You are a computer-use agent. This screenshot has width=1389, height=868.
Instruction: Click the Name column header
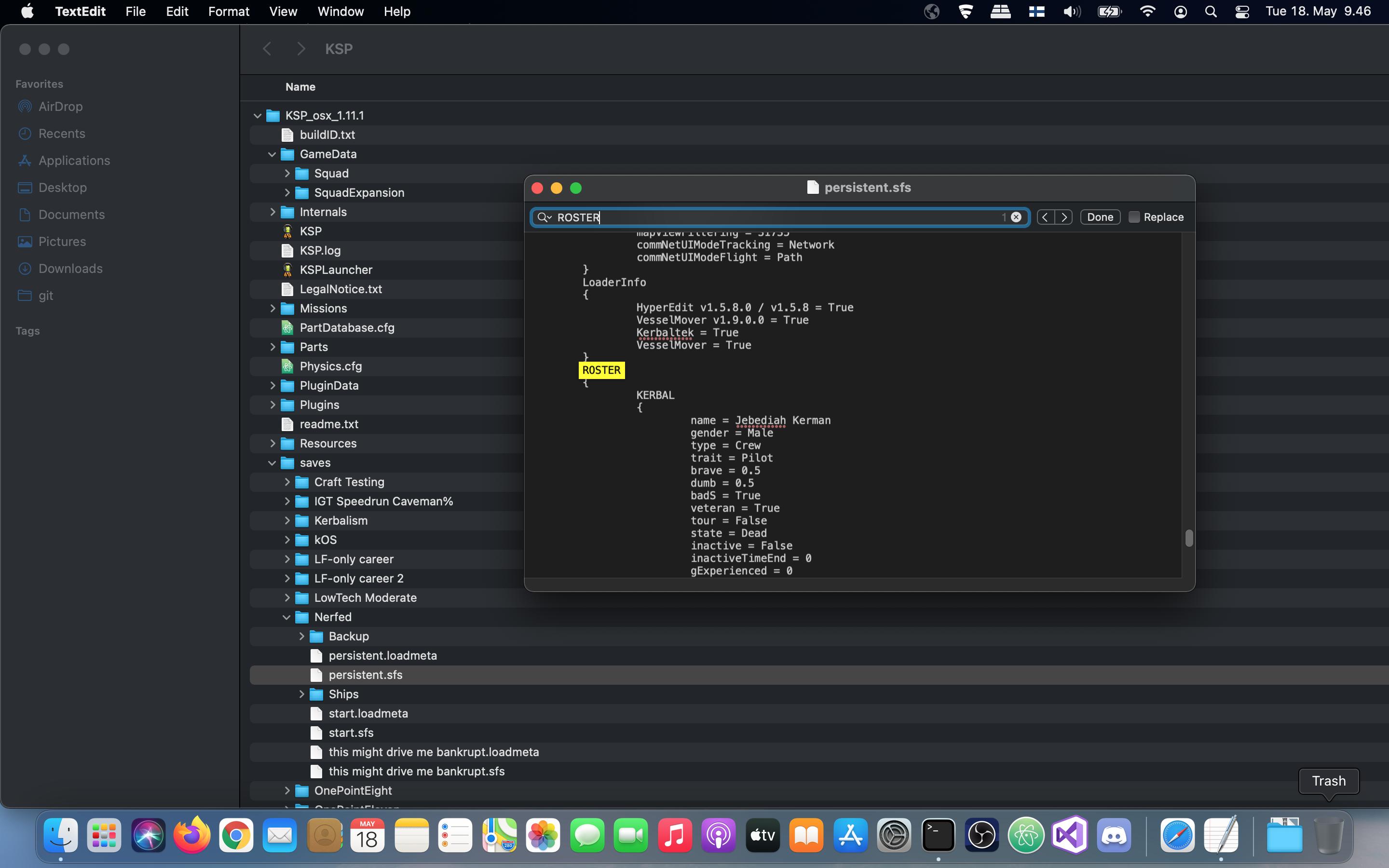tap(300, 87)
